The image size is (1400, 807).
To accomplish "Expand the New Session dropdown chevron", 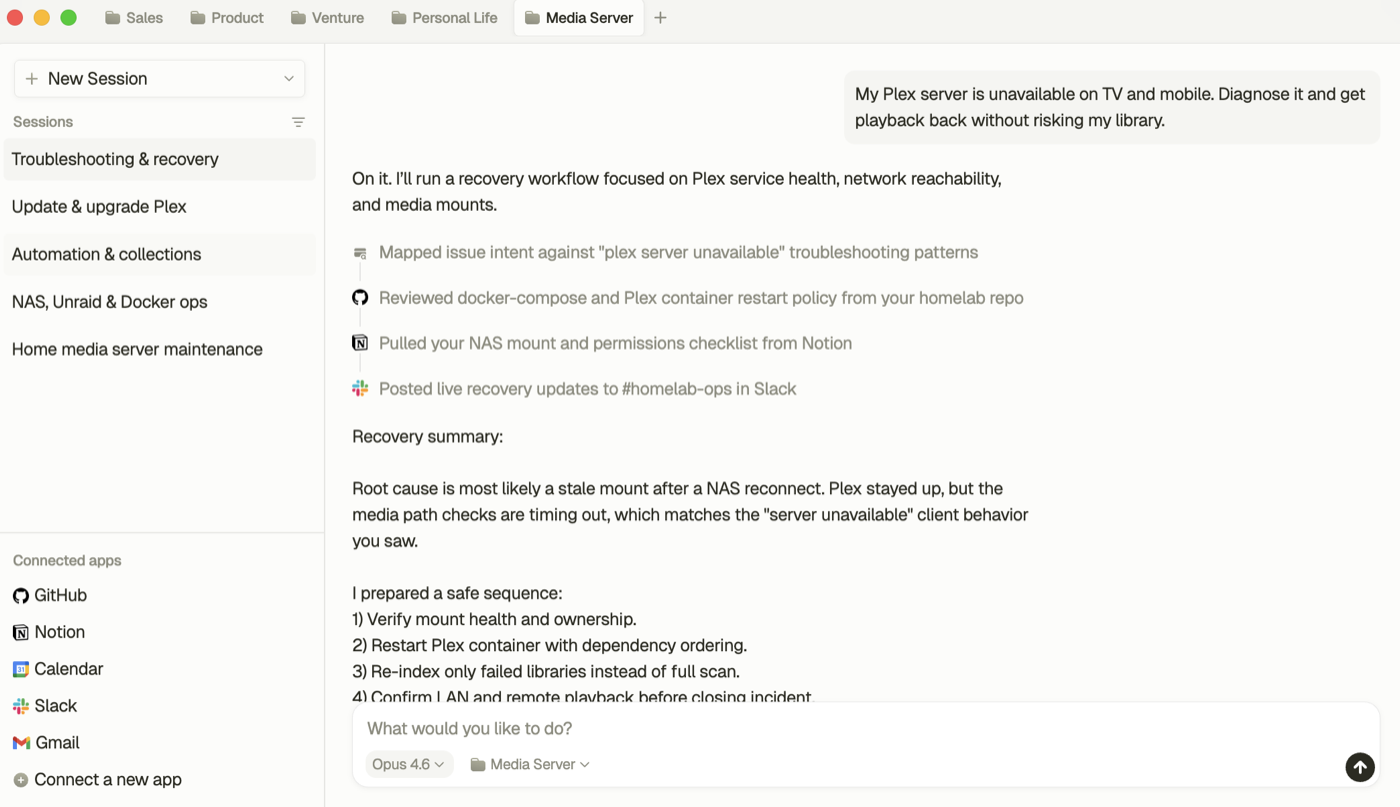I will coord(289,79).
